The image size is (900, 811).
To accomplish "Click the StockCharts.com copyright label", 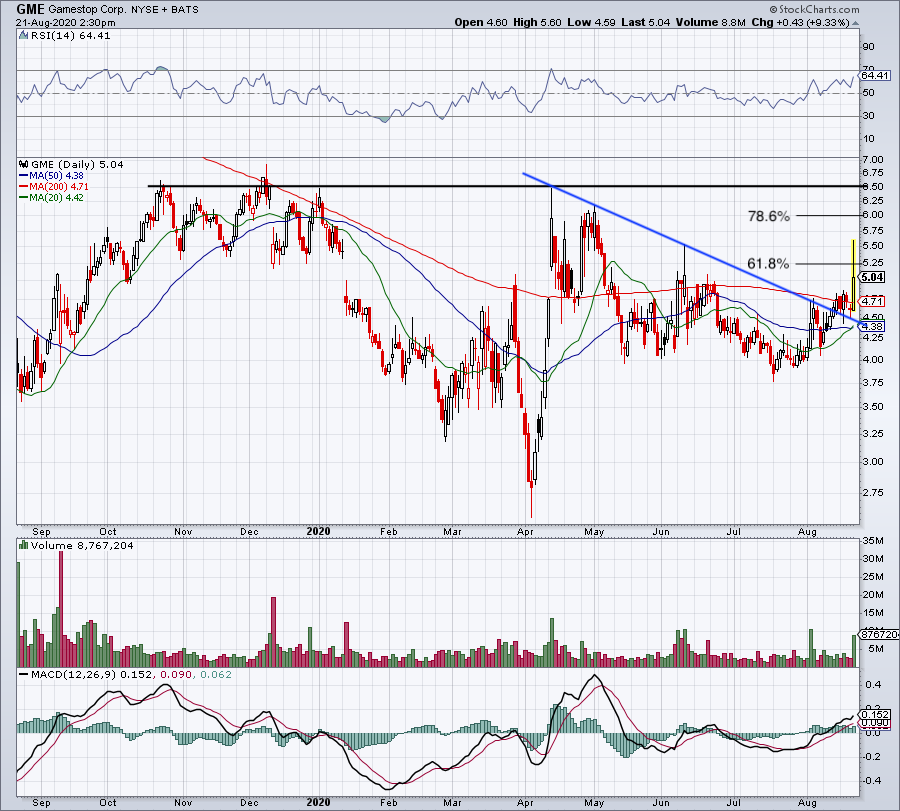I will (x=814, y=9).
